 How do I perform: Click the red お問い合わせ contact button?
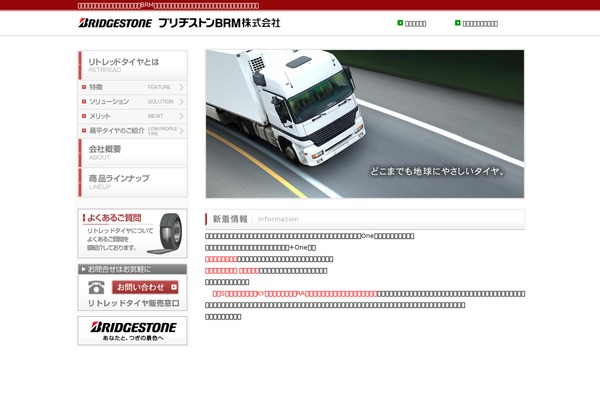pos(145,287)
